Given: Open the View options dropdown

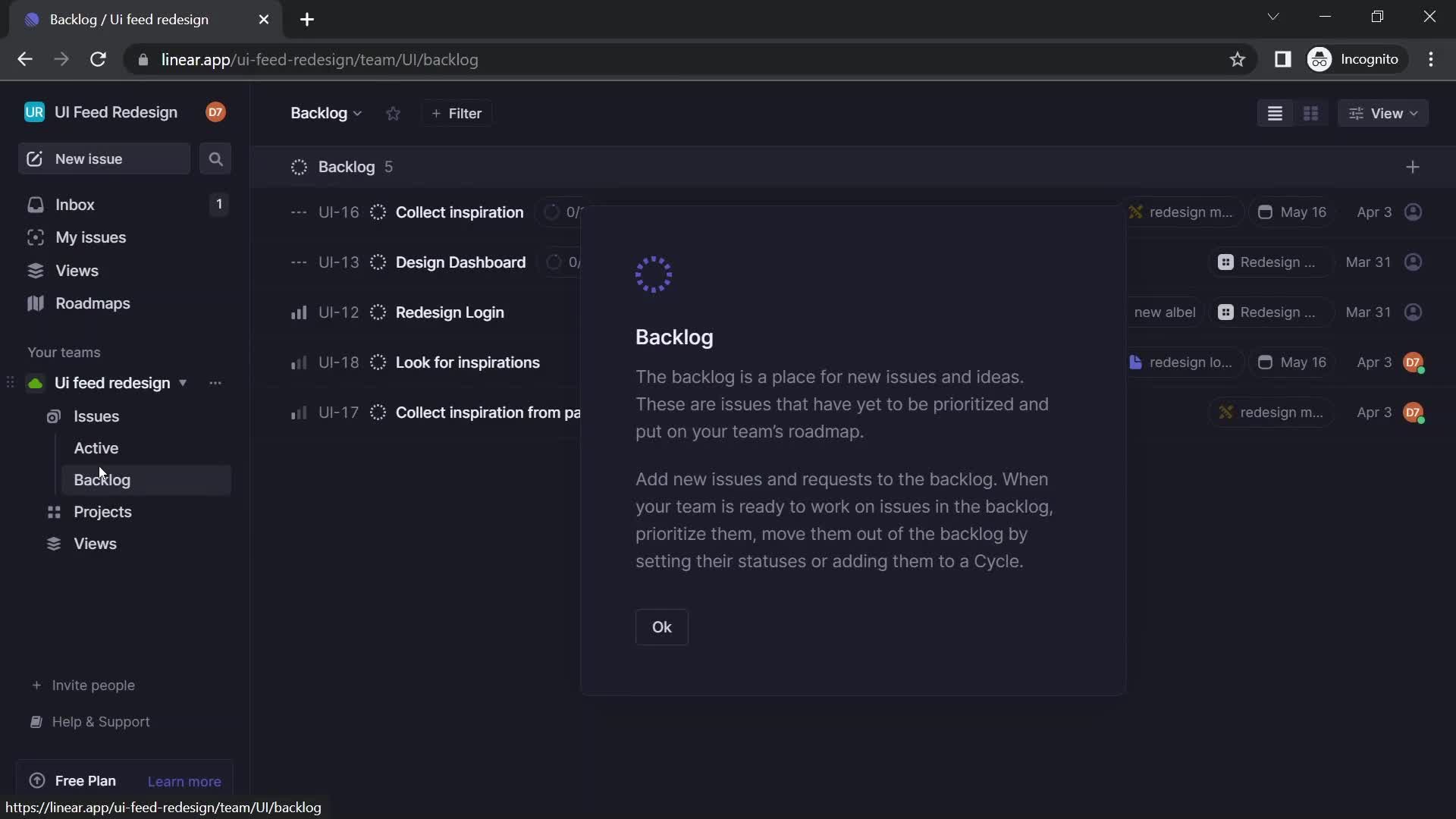Looking at the screenshot, I should click(1385, 112).
